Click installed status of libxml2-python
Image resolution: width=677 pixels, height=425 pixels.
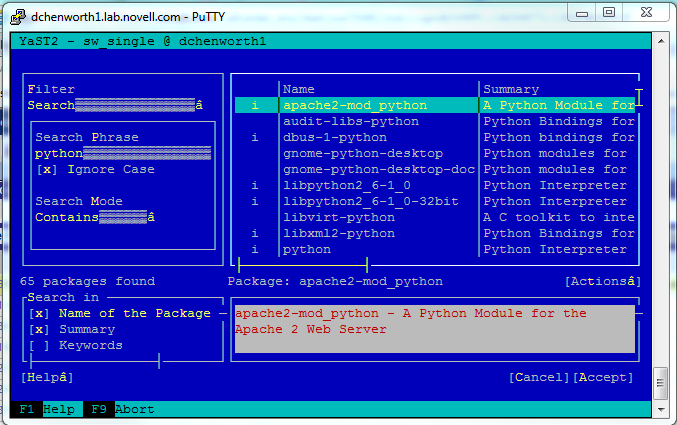tap(255, 233)
